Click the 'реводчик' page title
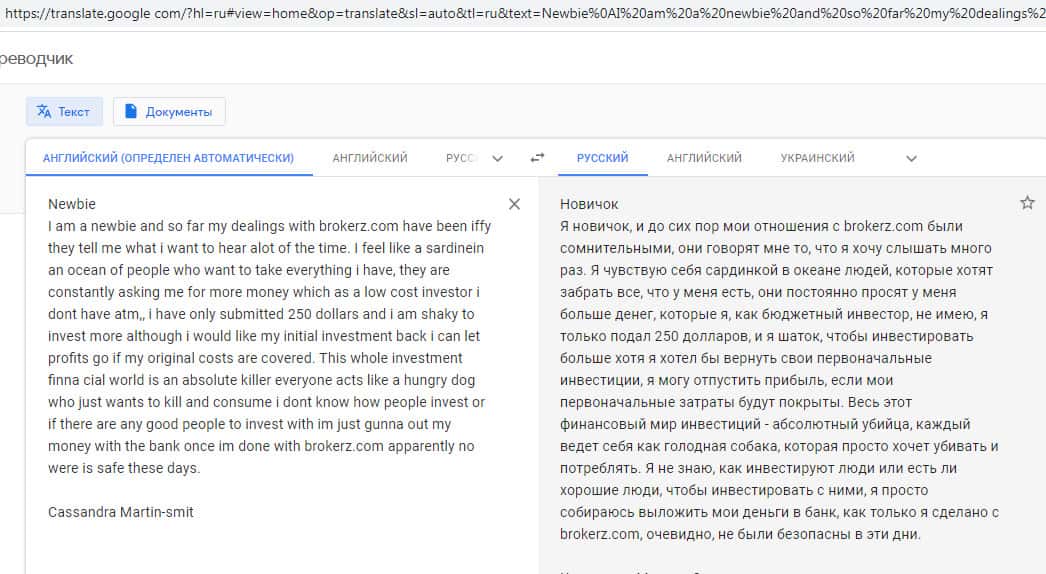The height and width of the screenshot is (574, 1046). pos(38,58)
